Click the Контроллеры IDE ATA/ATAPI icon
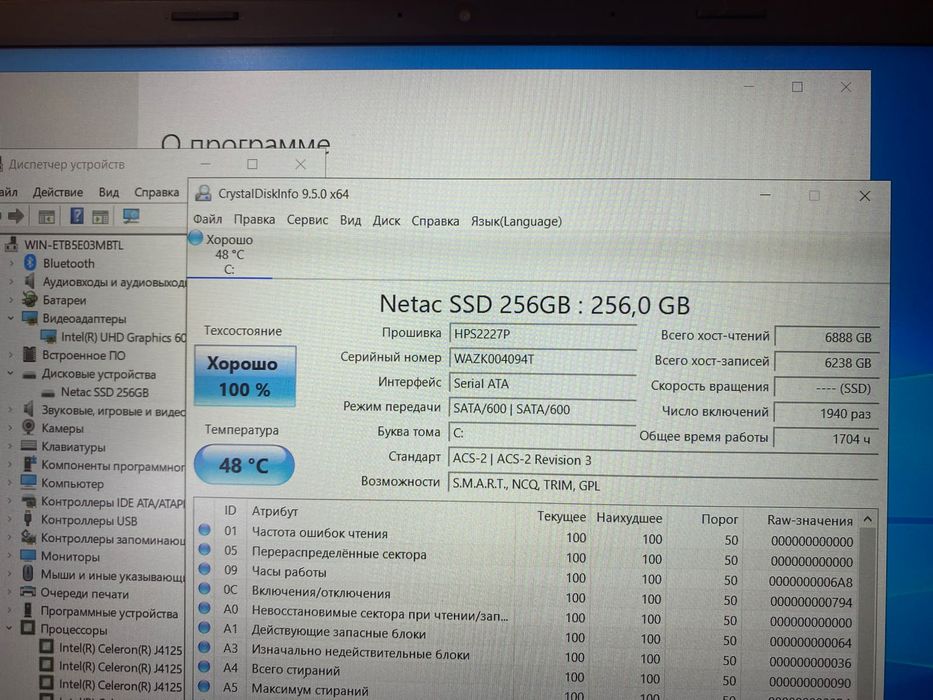 click(x=29, y=501)
